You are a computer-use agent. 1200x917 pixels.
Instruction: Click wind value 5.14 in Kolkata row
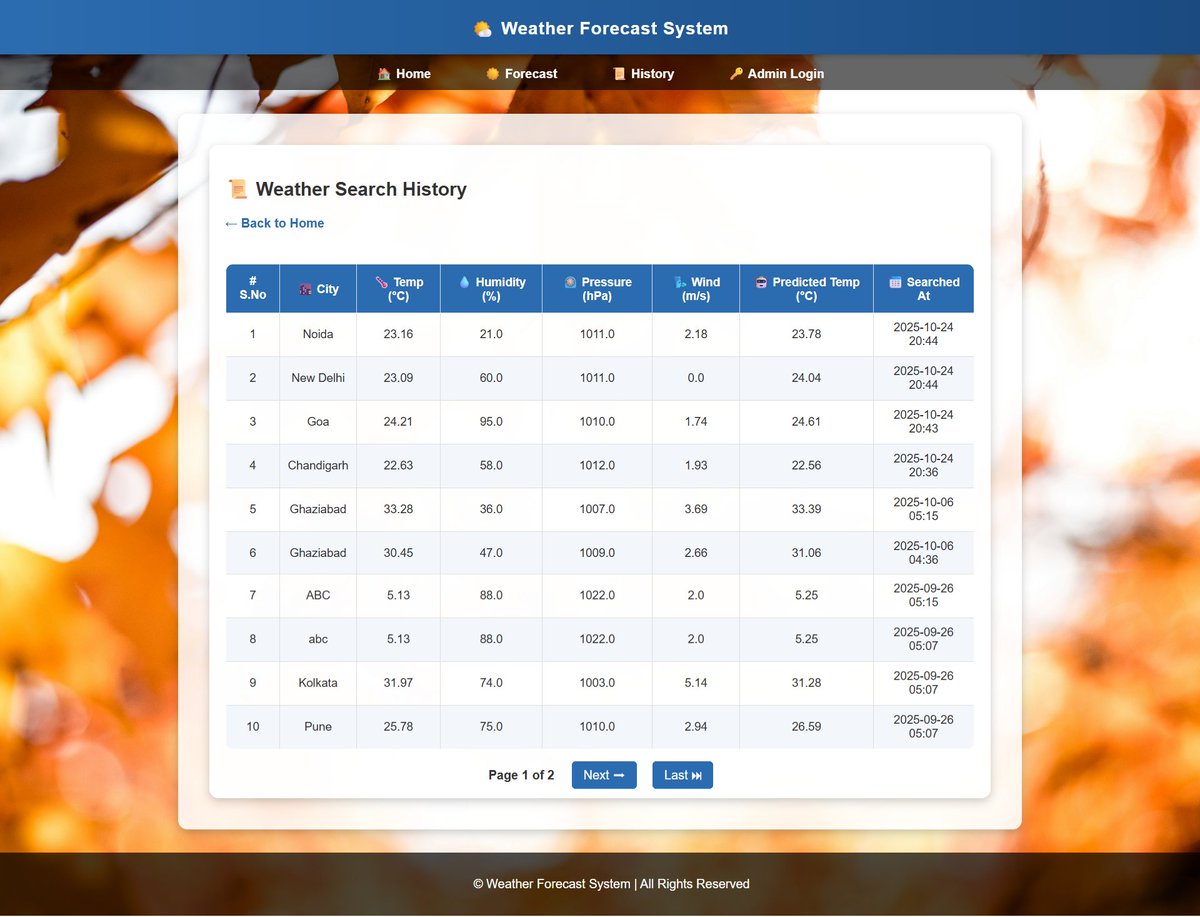pos(696,683)
